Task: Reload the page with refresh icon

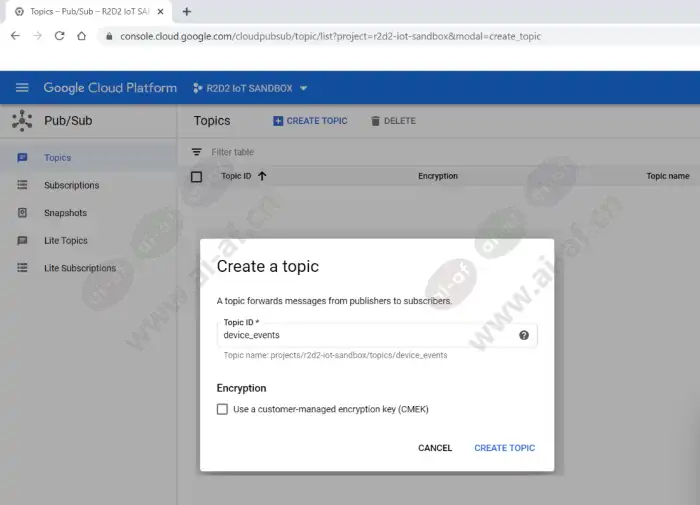Action: tap(59, 36)
